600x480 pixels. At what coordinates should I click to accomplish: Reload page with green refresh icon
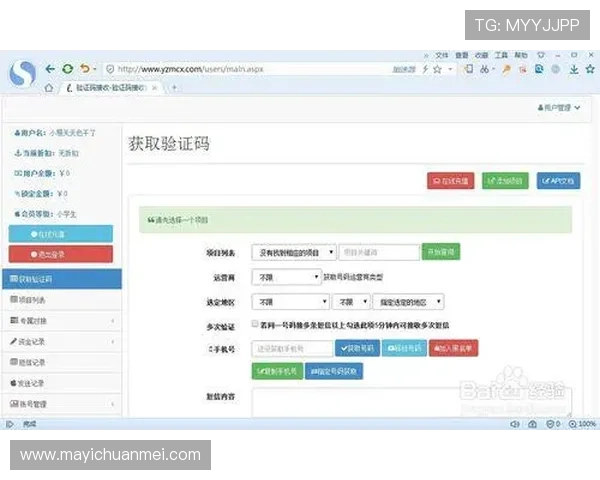(67, 69)
